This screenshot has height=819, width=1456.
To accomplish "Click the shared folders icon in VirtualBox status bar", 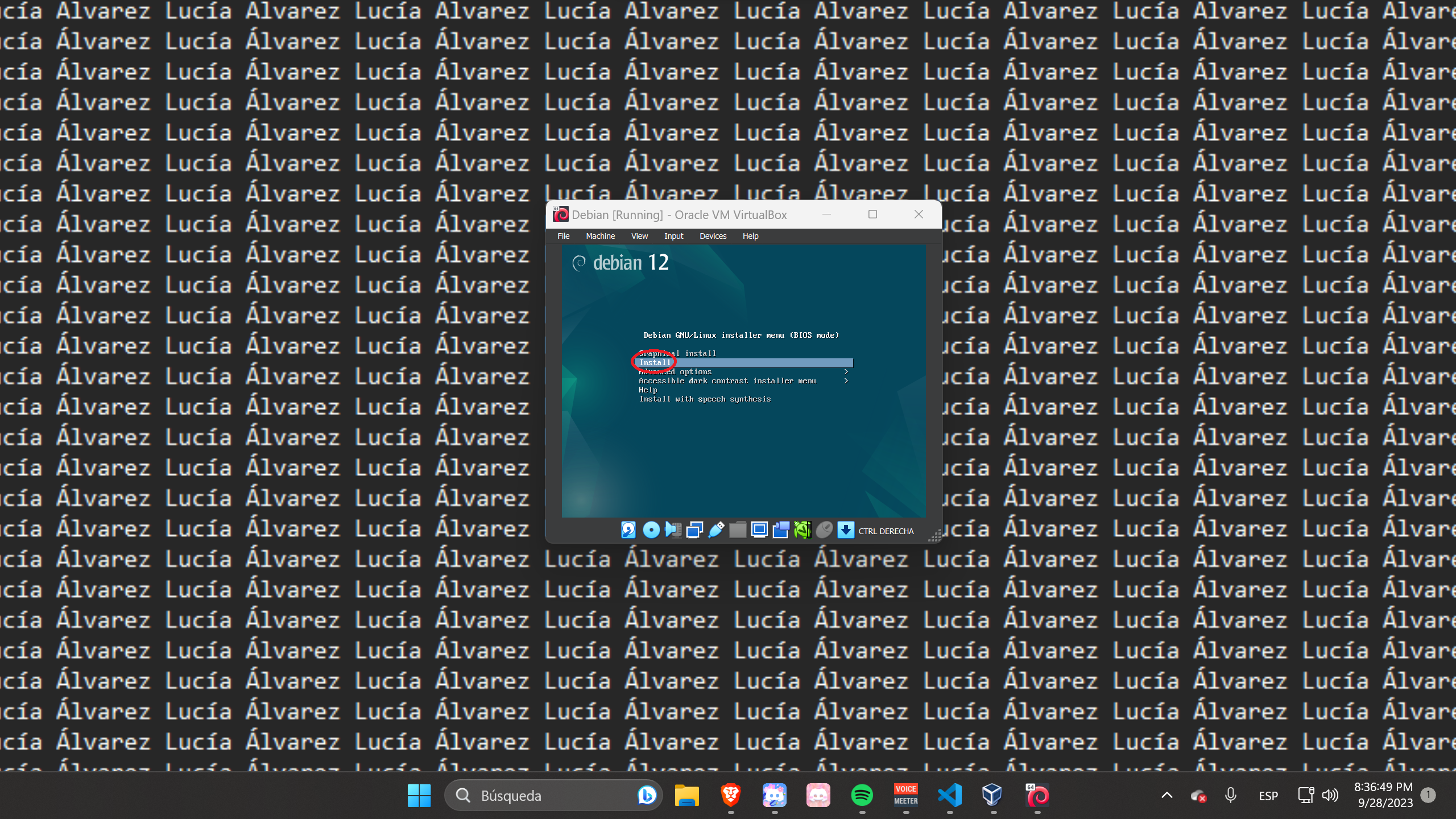I will coord(737,531).
